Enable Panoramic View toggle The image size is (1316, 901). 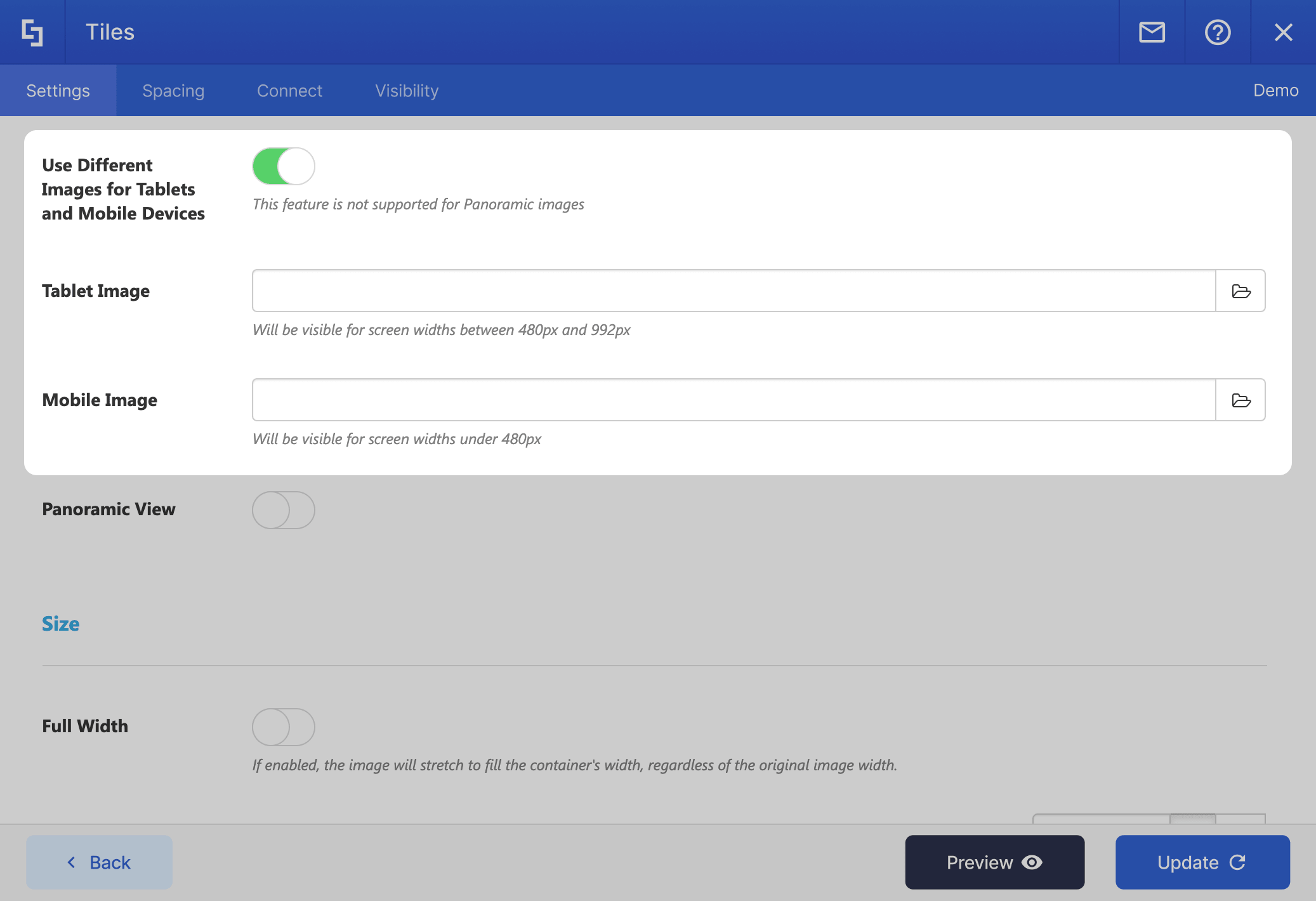284,510
